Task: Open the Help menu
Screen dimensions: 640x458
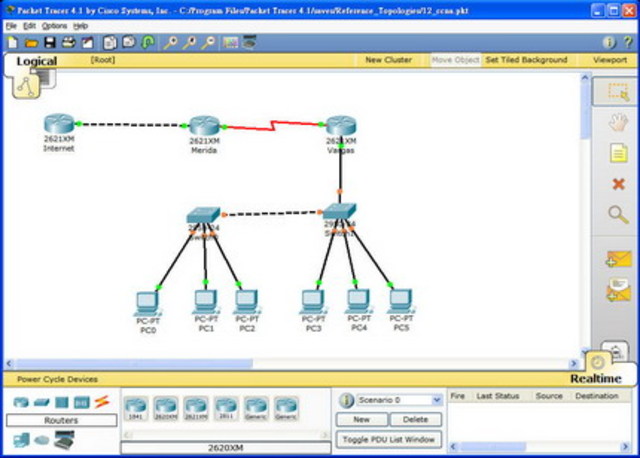Action: (x=80, y=26)
